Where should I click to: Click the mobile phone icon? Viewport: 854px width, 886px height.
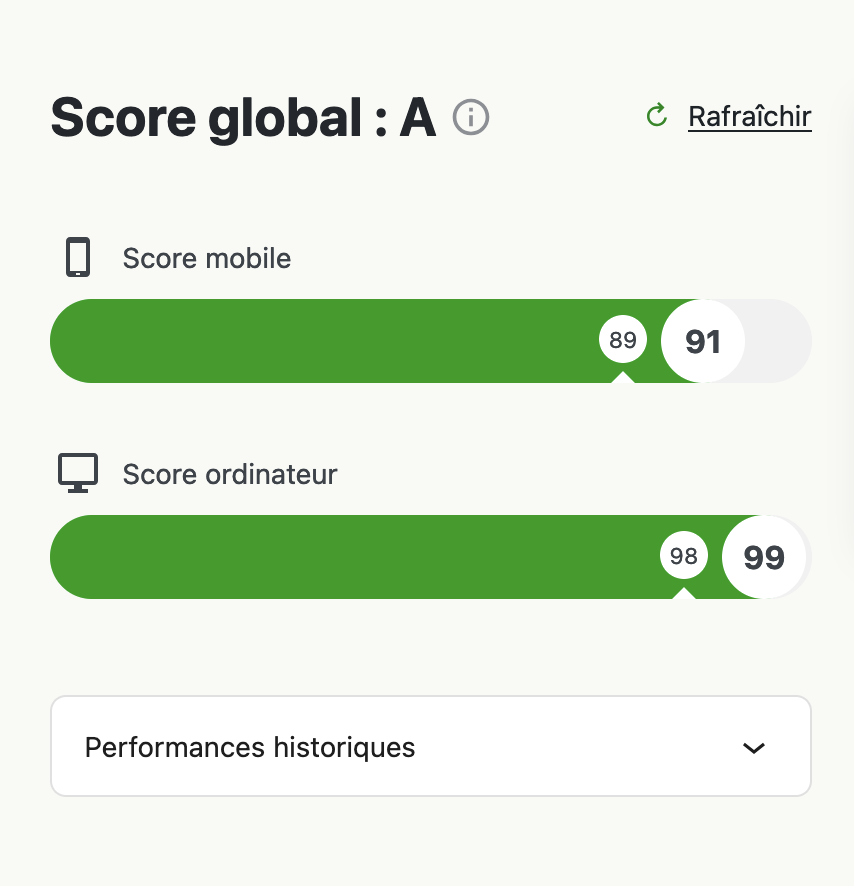78,257
